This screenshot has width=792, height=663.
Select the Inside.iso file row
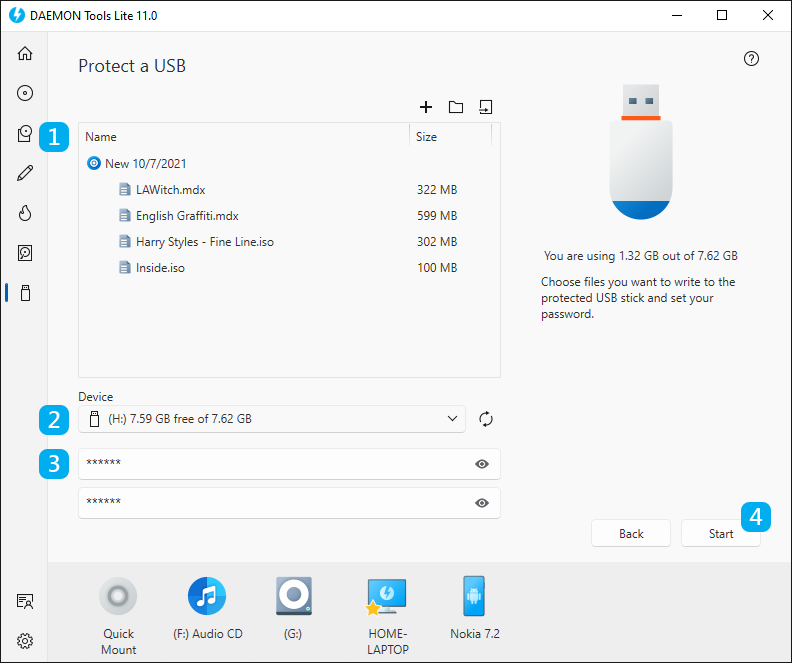pyautogui.click(x=289, y=268)
